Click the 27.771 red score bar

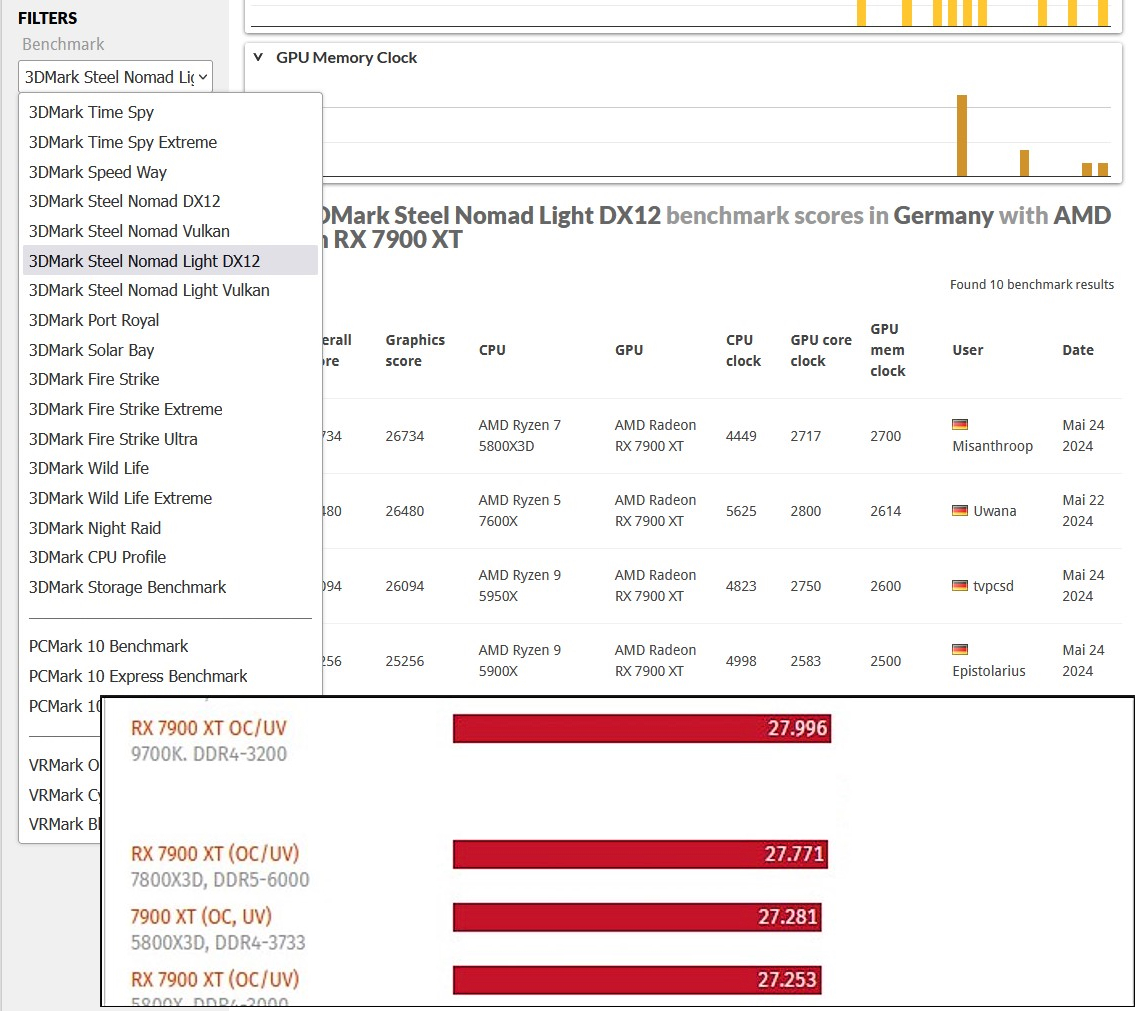640,854
